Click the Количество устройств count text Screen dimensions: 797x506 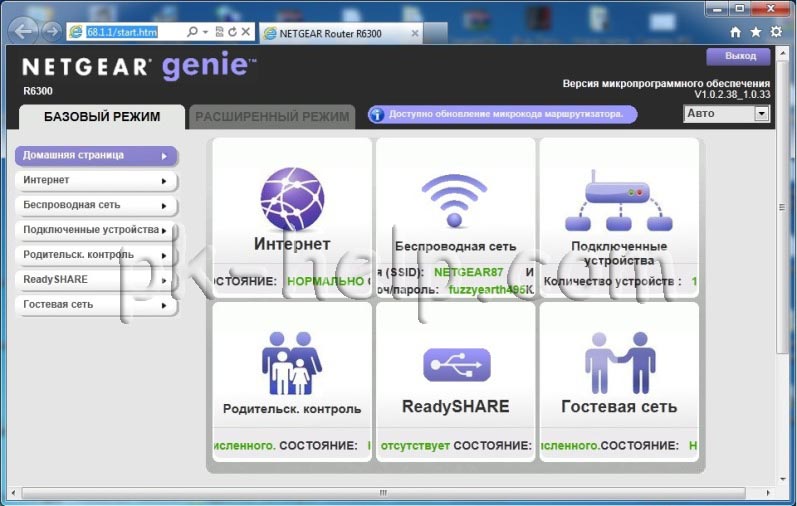612,281
